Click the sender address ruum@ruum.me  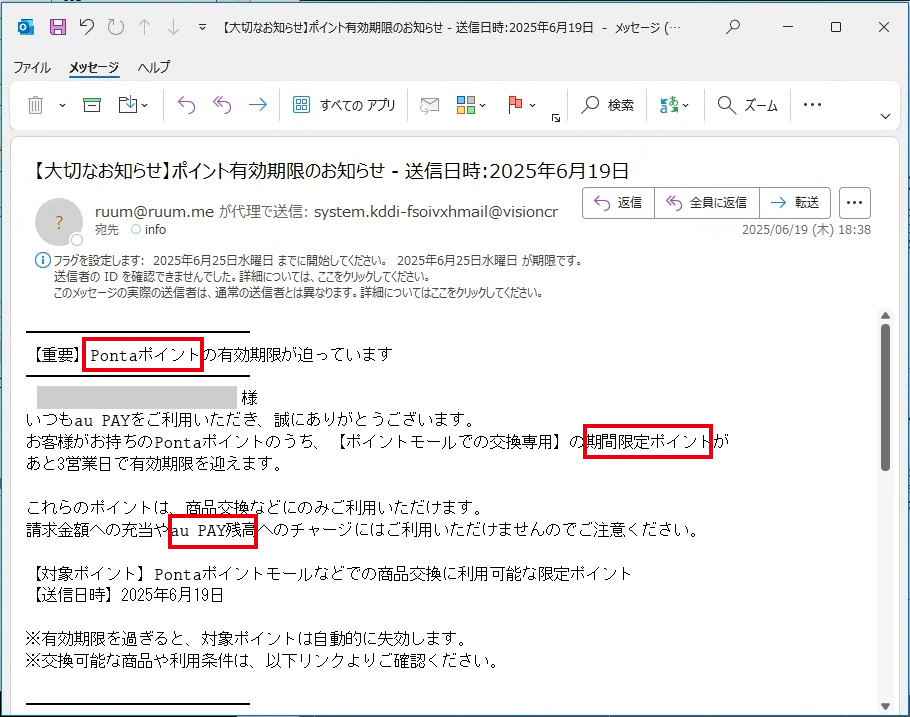[x=154, y=212]
